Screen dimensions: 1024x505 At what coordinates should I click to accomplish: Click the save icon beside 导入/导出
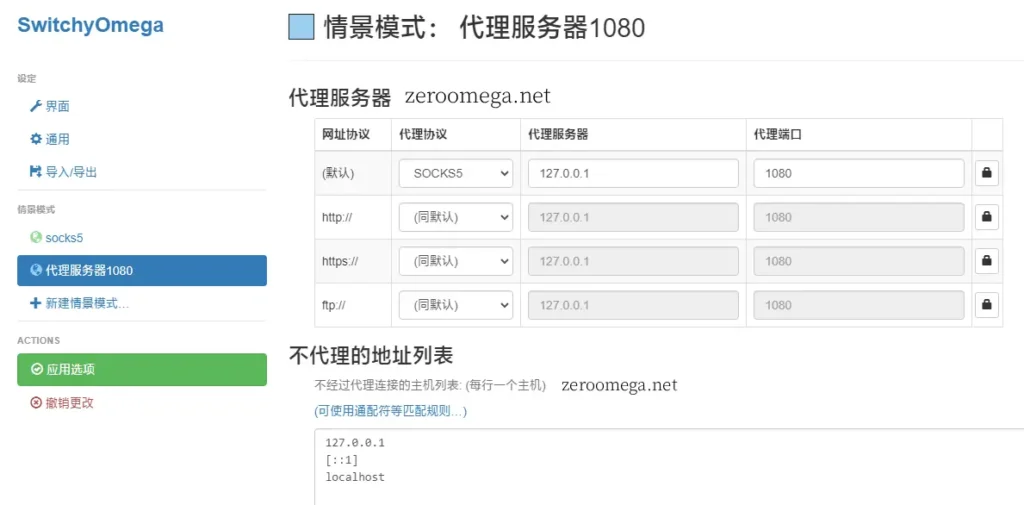36,172
